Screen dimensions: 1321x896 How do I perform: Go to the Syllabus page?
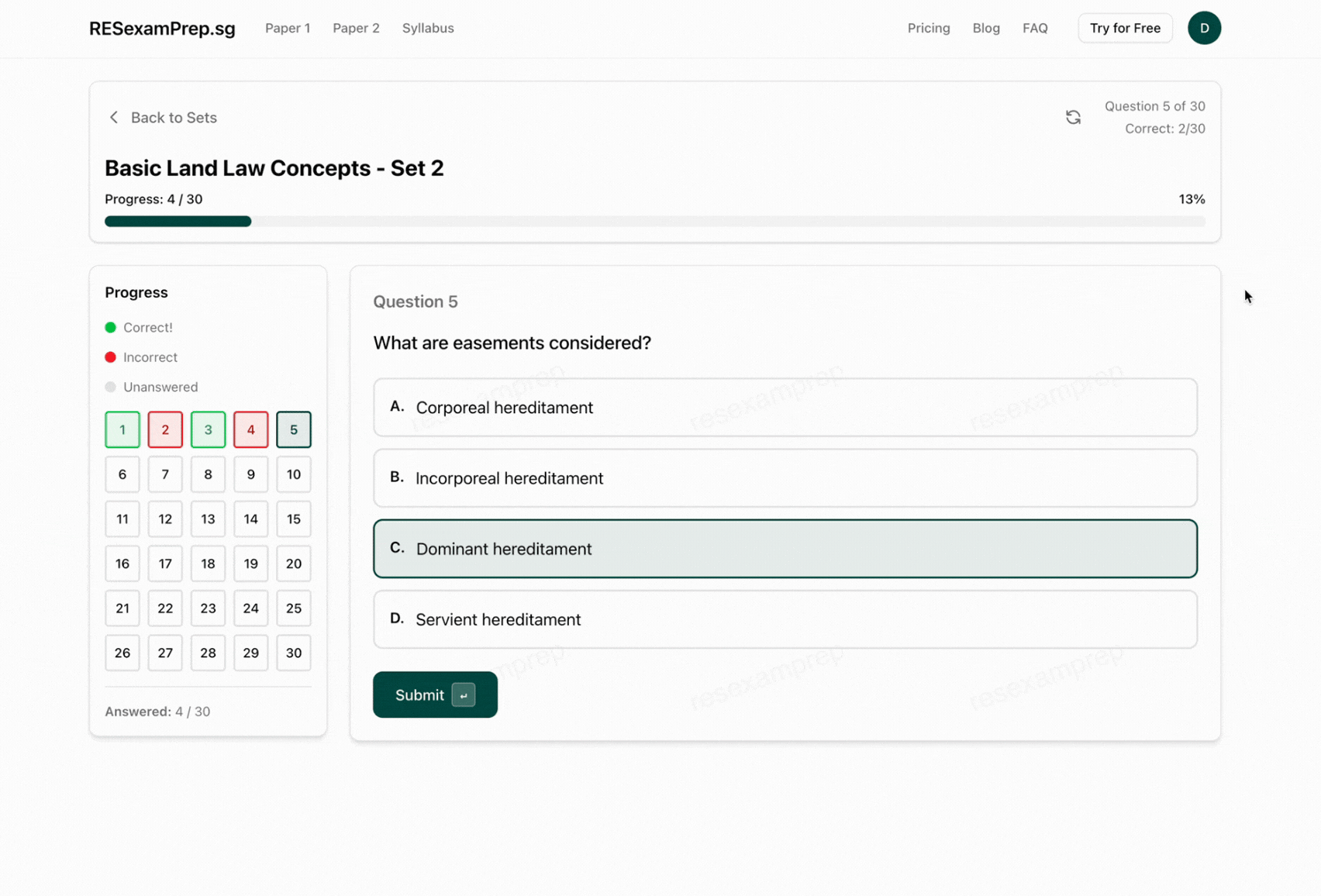[428, 28]
